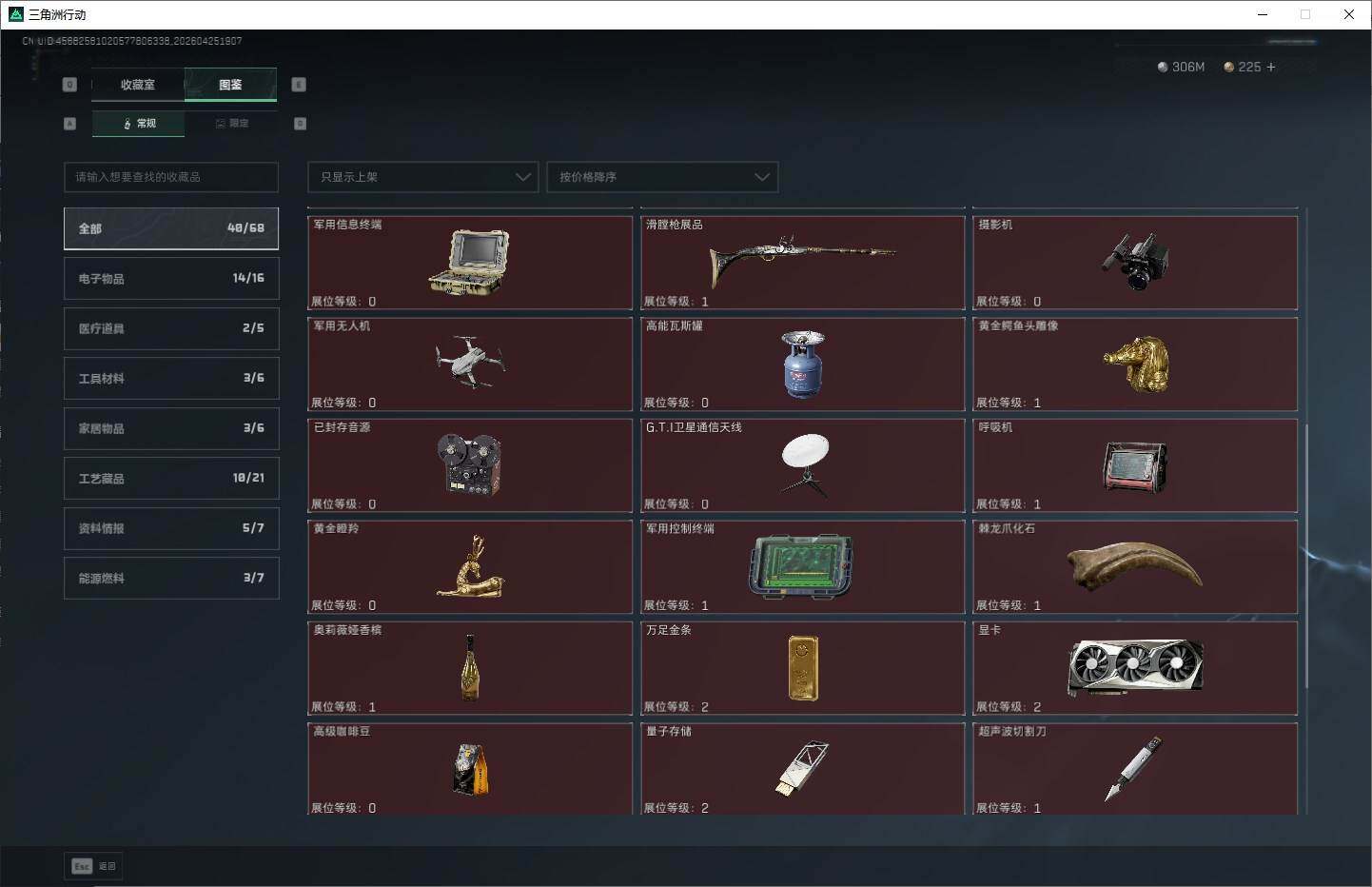Open the 家居物品 category
This screenshot has height=887, width=1372.
171,428
